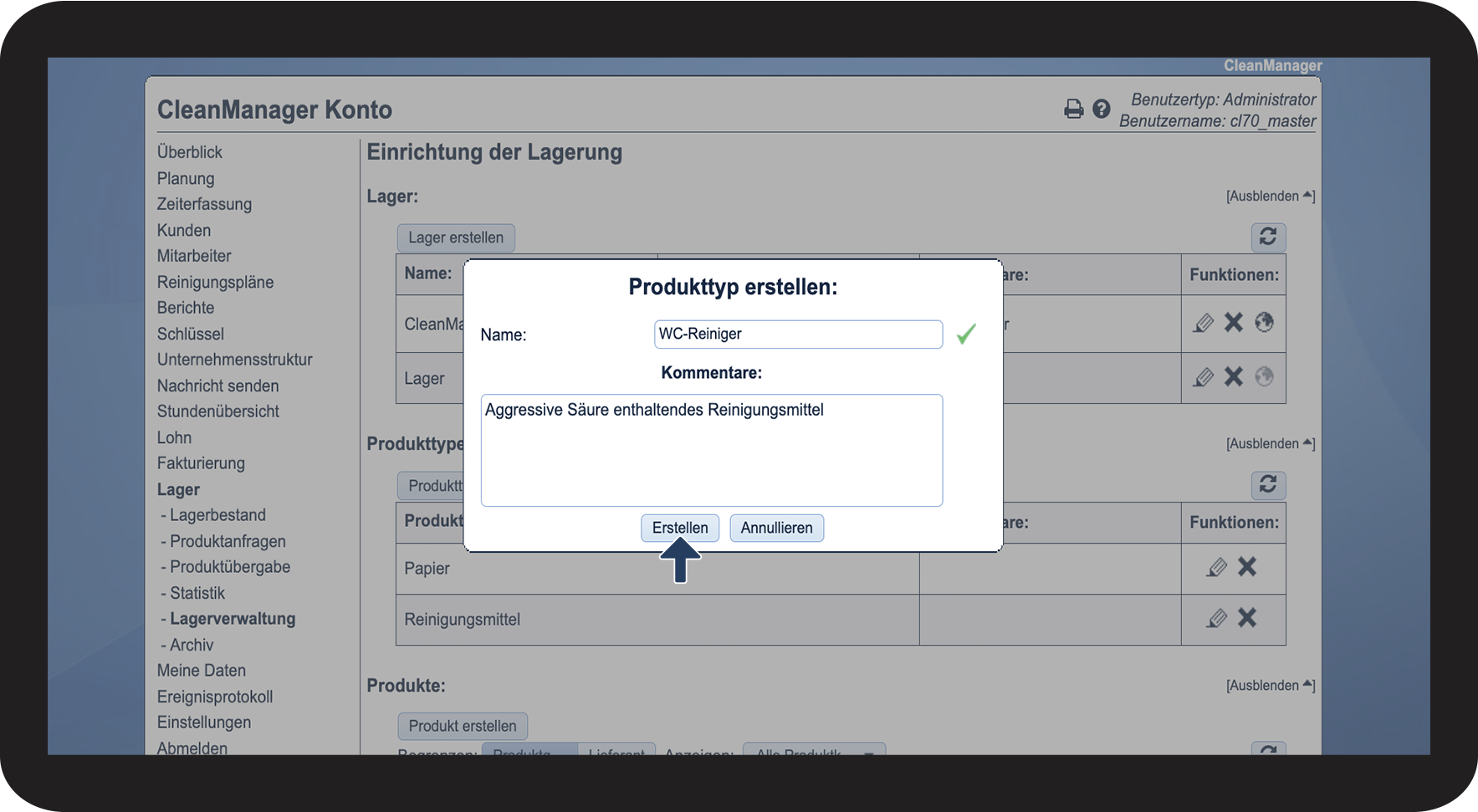1478x812 pixels.
Task: Edit the Papier product type
Action: [1217, 568]
